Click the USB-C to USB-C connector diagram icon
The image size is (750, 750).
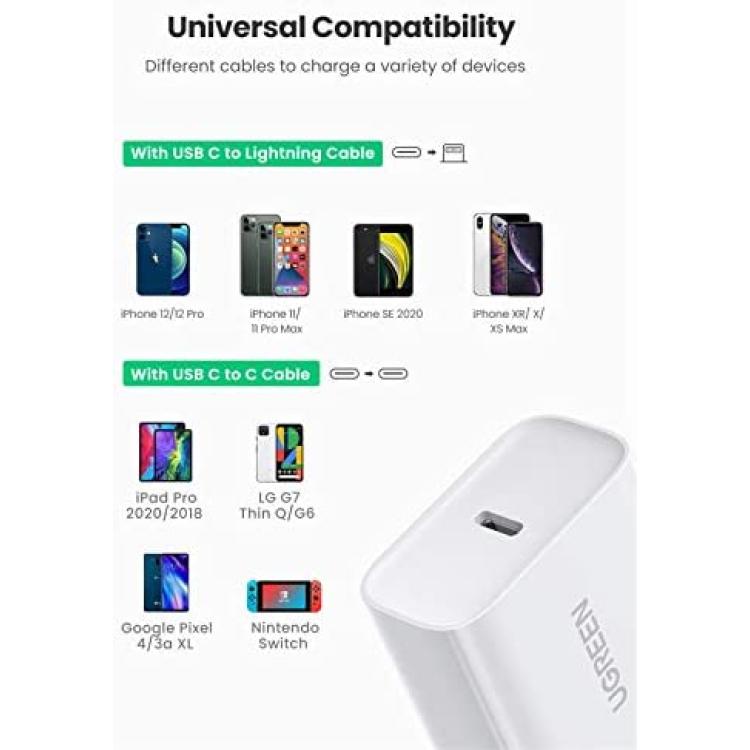click(369, 374)
